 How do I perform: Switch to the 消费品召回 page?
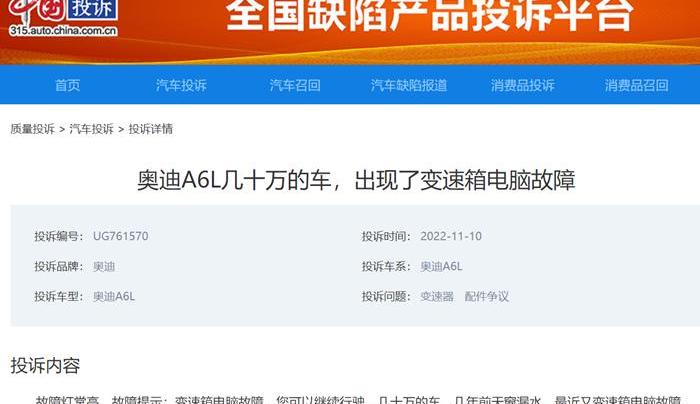pyautogui.click(x=637, y=85)
